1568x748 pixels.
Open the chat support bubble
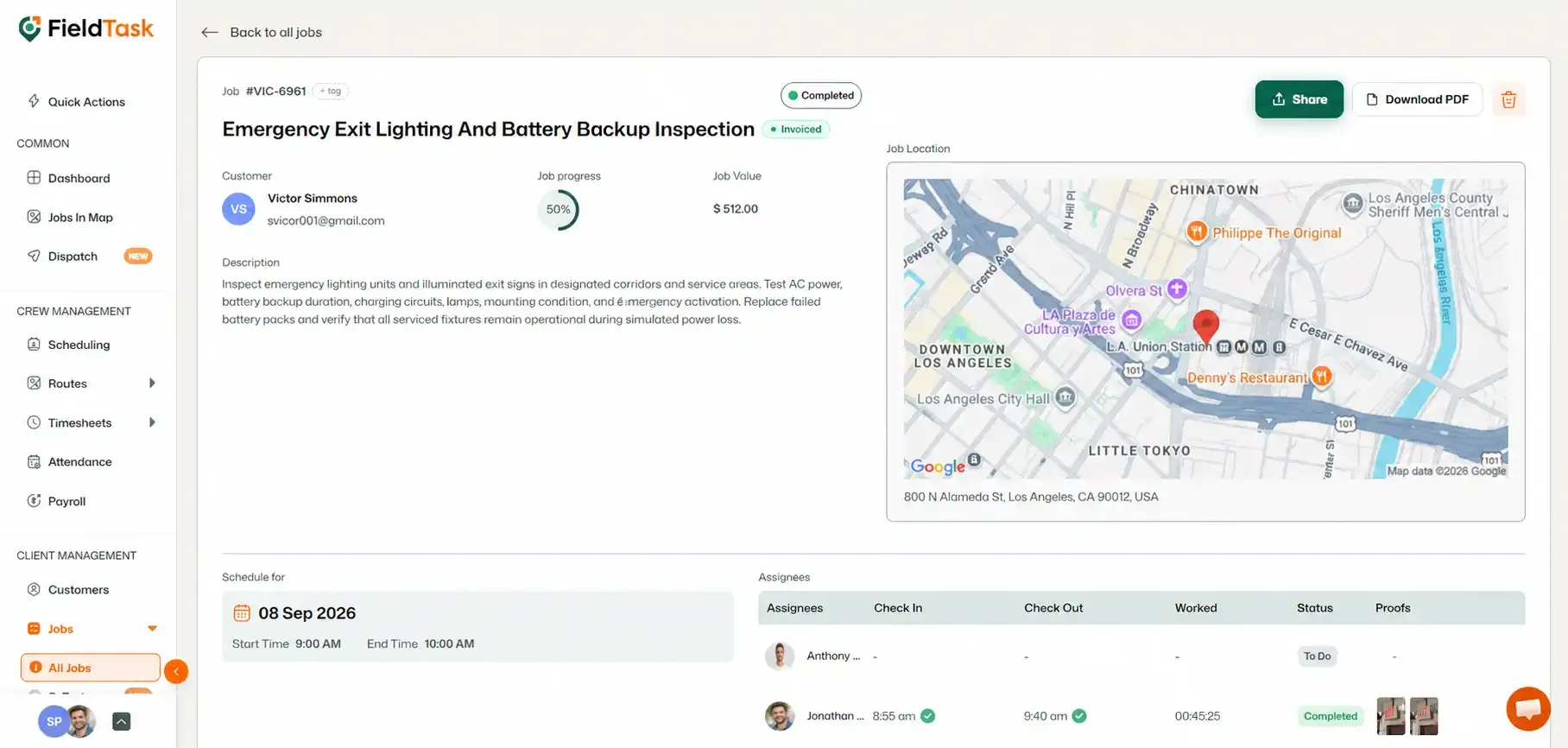point(1528,709)
